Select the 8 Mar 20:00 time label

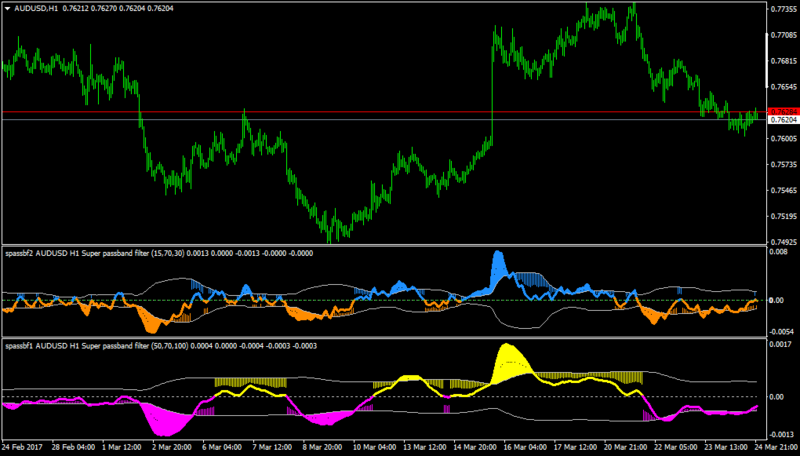coord(322,447)
